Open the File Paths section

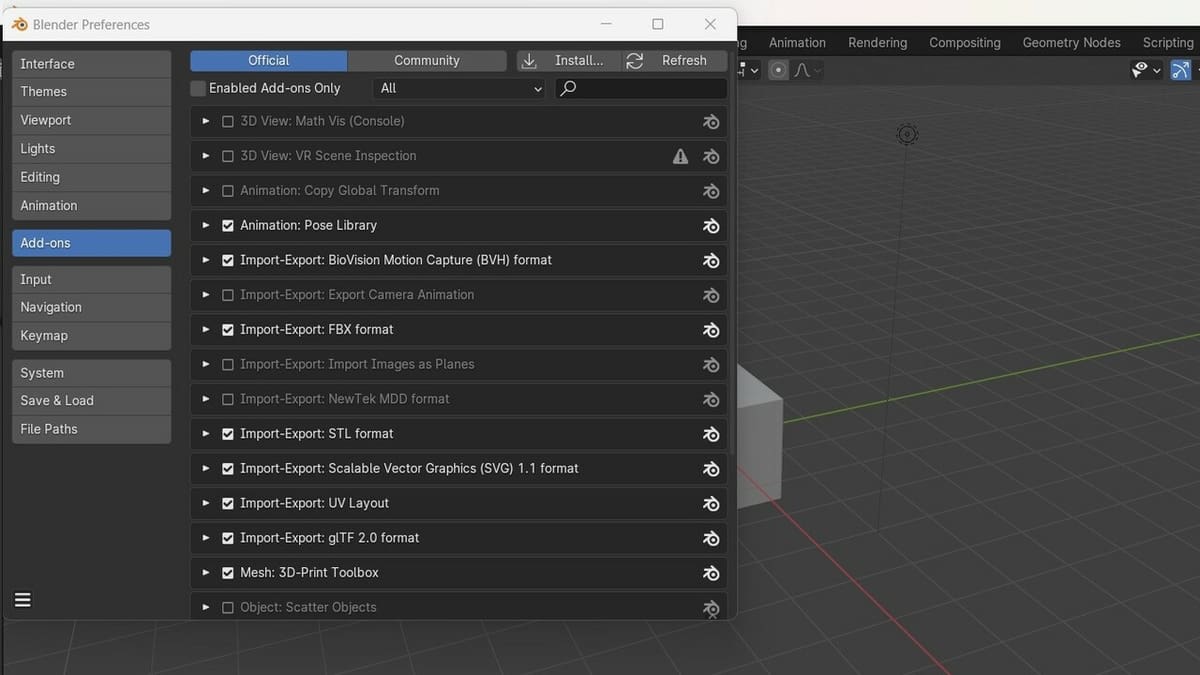pos(92,429)
